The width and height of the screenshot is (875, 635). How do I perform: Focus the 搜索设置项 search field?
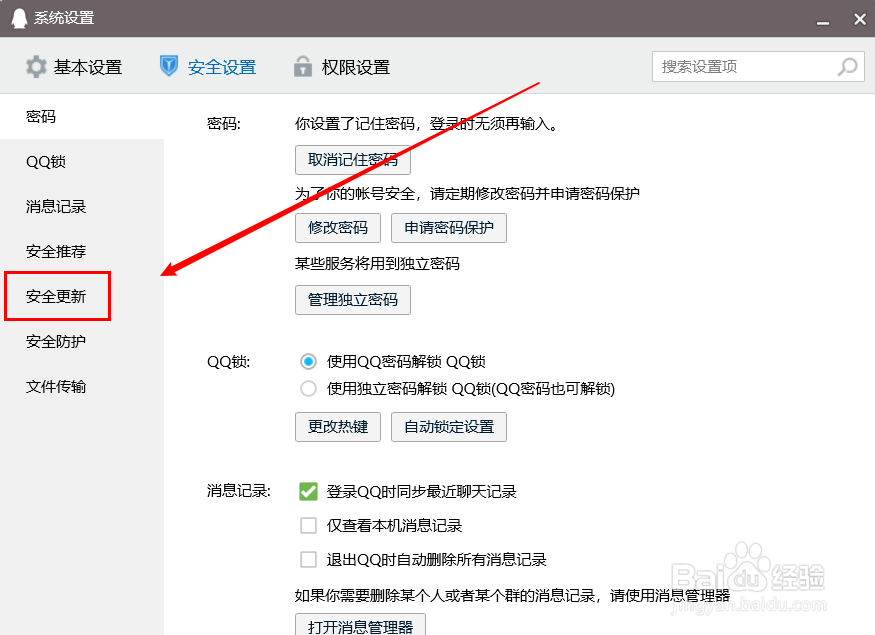(x=758, y=67)
